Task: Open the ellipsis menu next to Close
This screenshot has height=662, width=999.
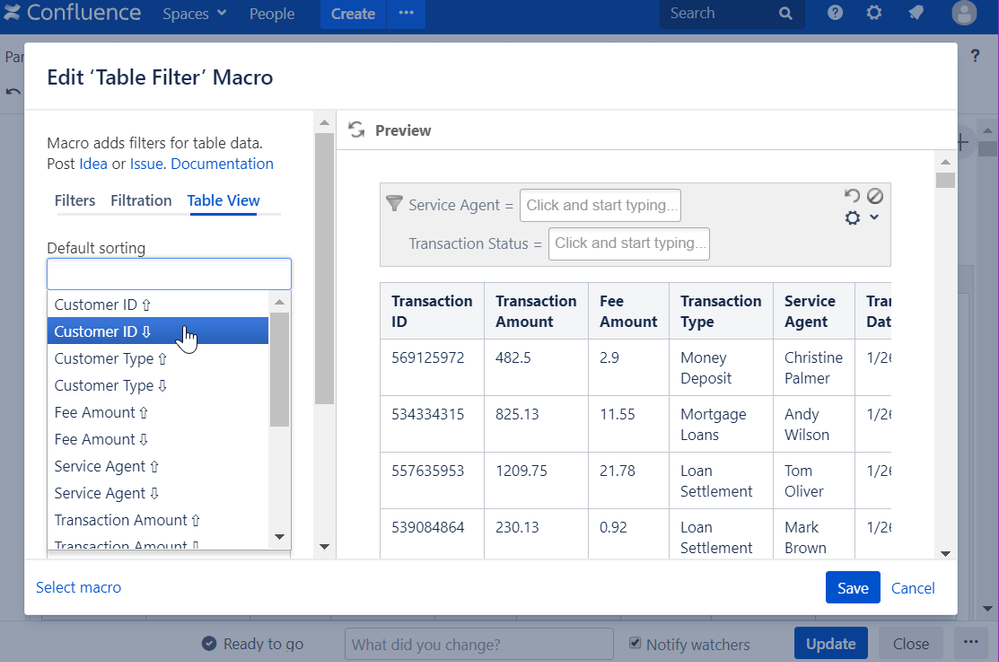Action: point(970,643)
